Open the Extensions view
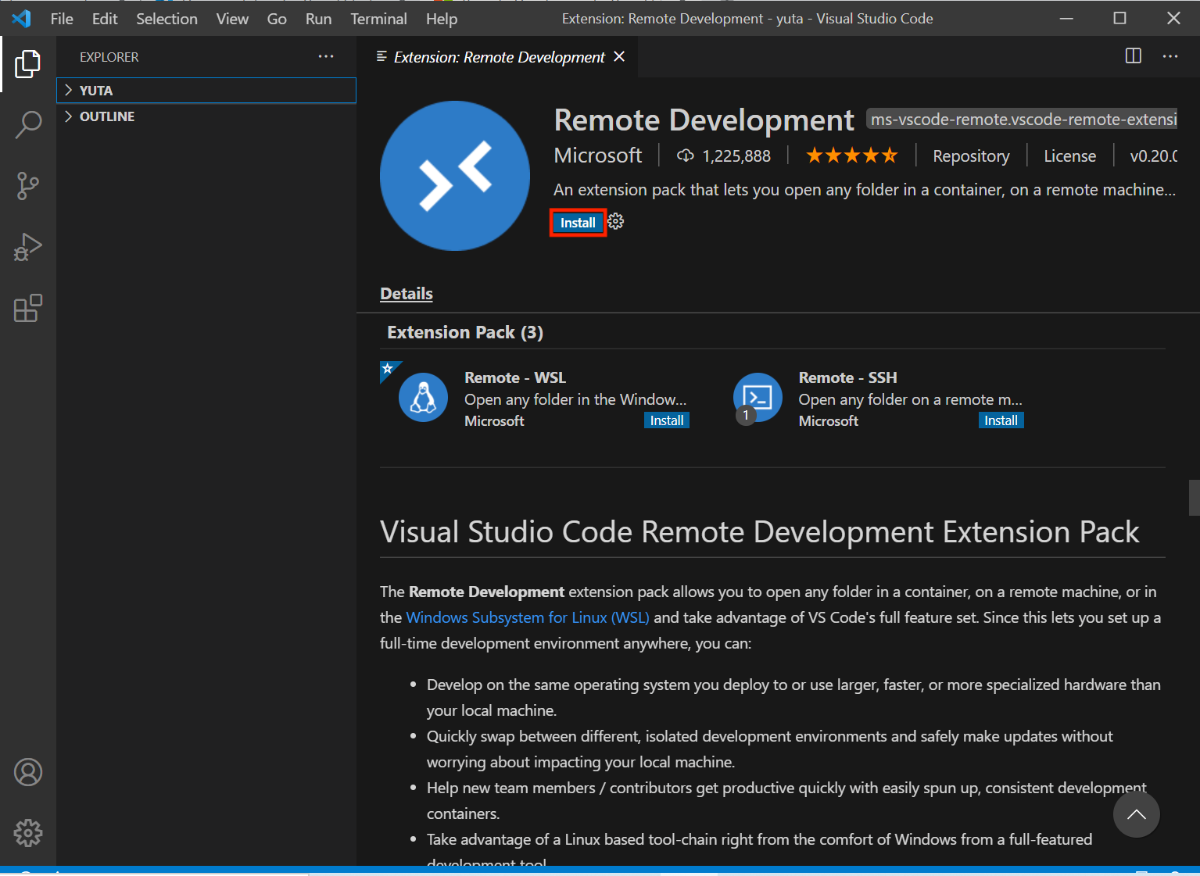This screenshot has width=1200, height=876. tap(28, 308)
